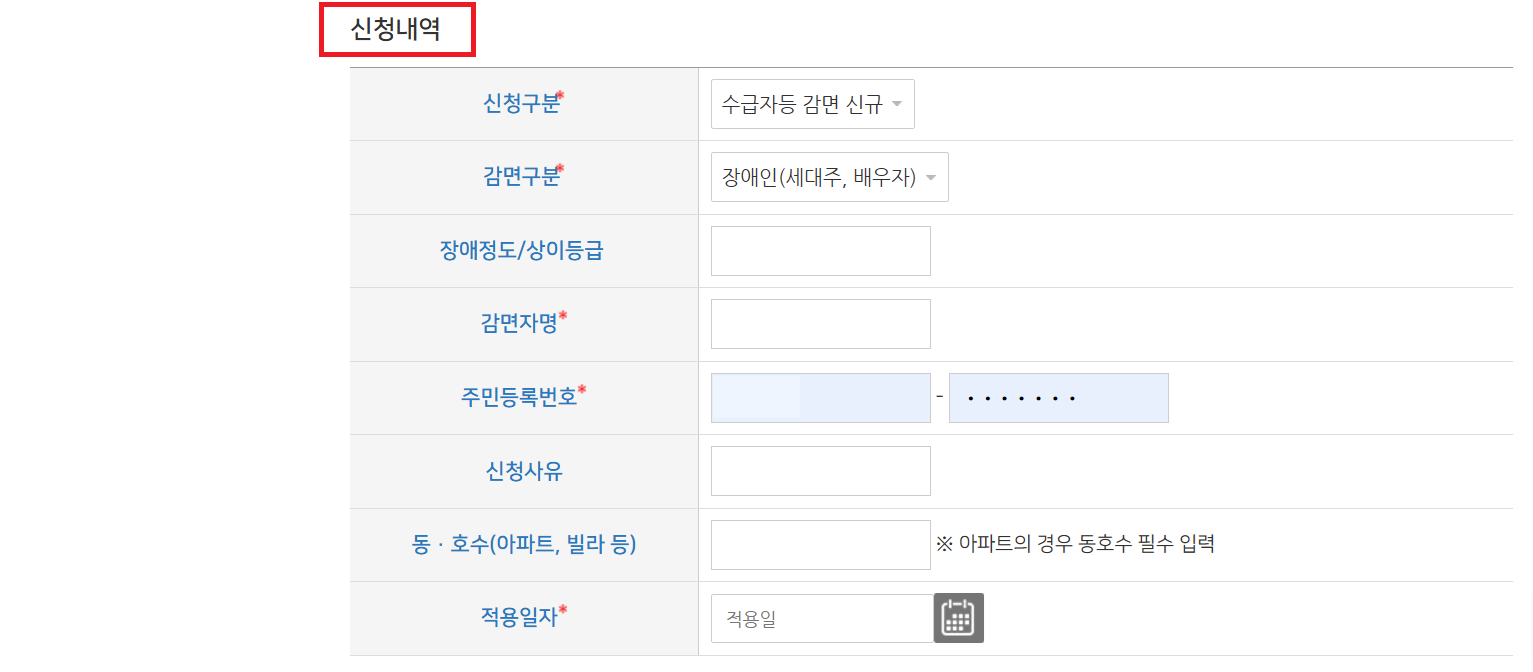This screenshot has height=672, width=1533.
Task: Click the 신청사유 reason input field
Action: click(820, 470)
